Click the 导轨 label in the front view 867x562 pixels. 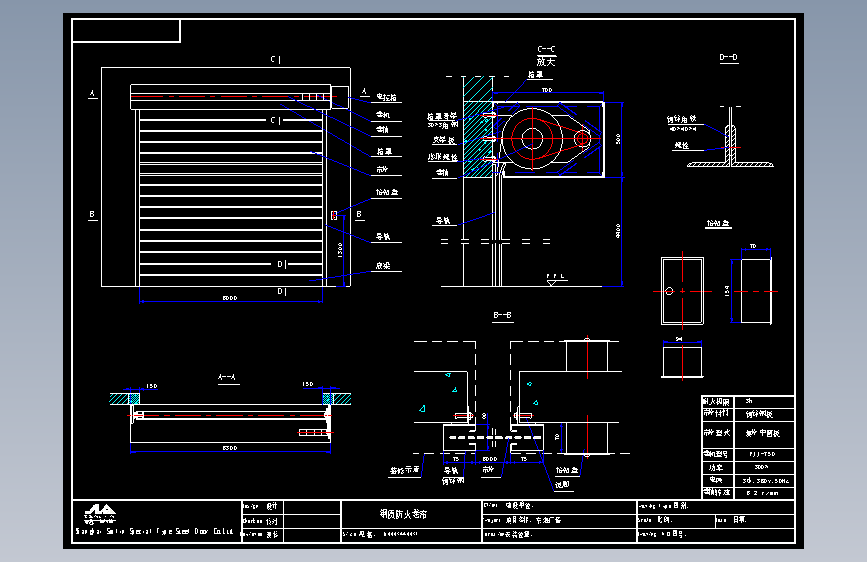[x=383, y=237]
